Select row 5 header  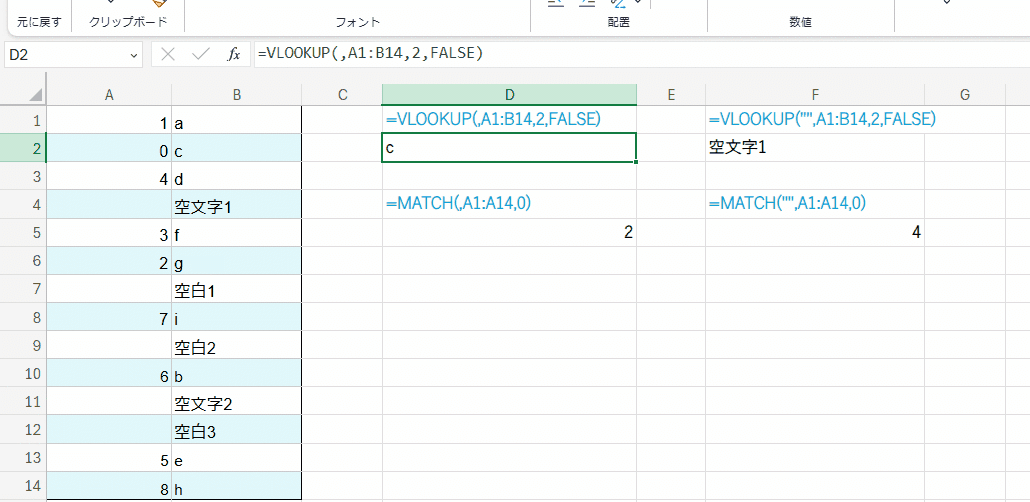(x=23, y=233)
